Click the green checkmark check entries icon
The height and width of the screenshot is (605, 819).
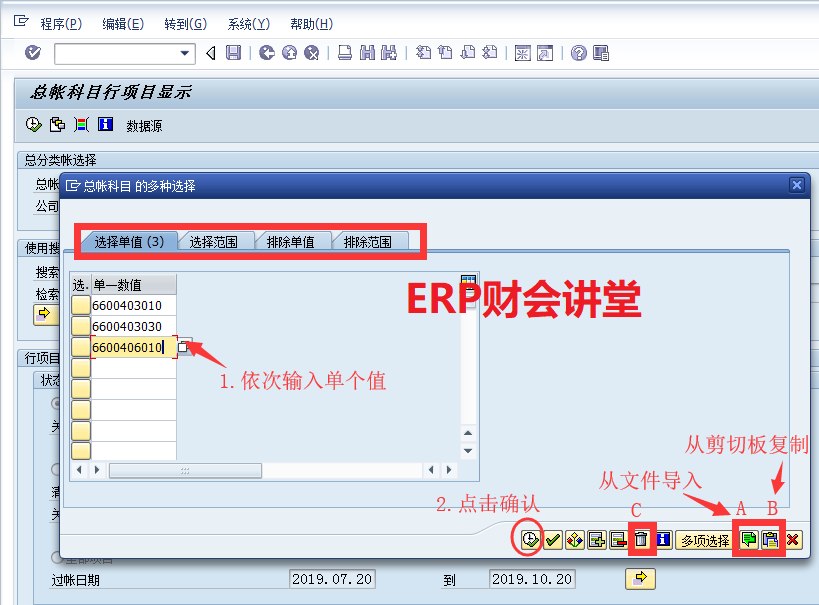click(553, 539)
